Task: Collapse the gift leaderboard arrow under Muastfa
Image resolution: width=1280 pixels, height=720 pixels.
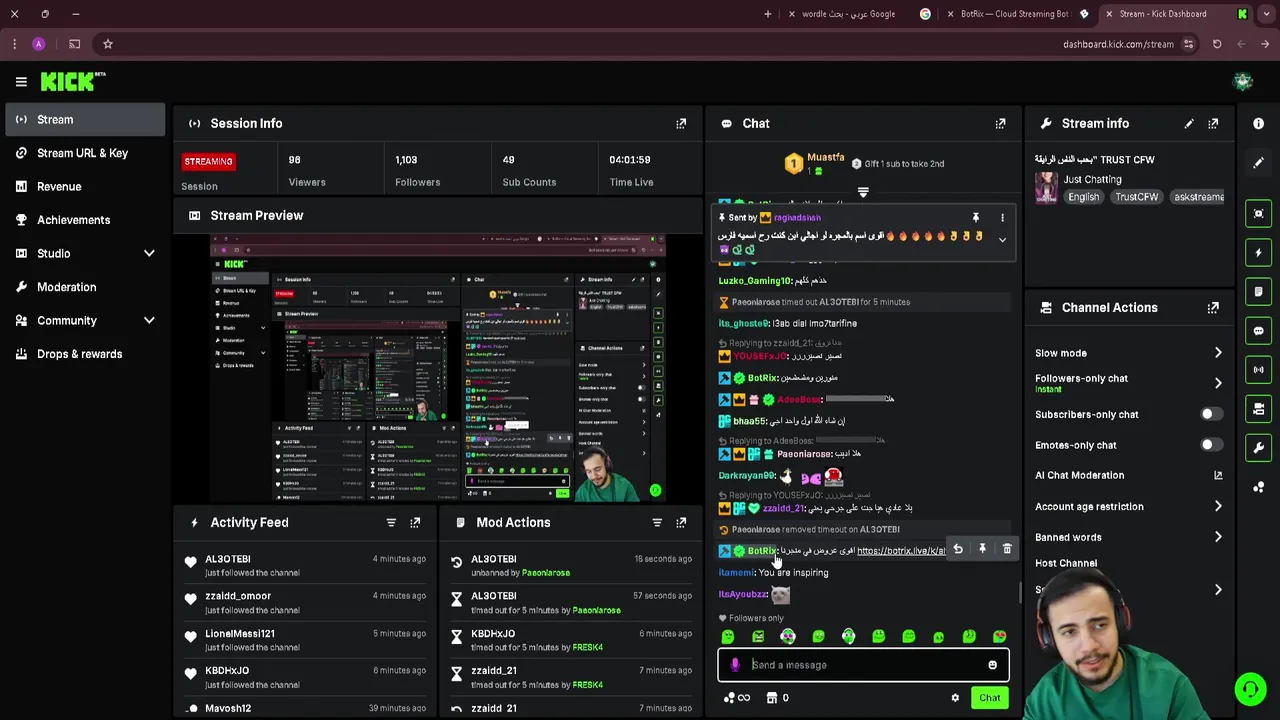Action: click(x=863, y=192)
